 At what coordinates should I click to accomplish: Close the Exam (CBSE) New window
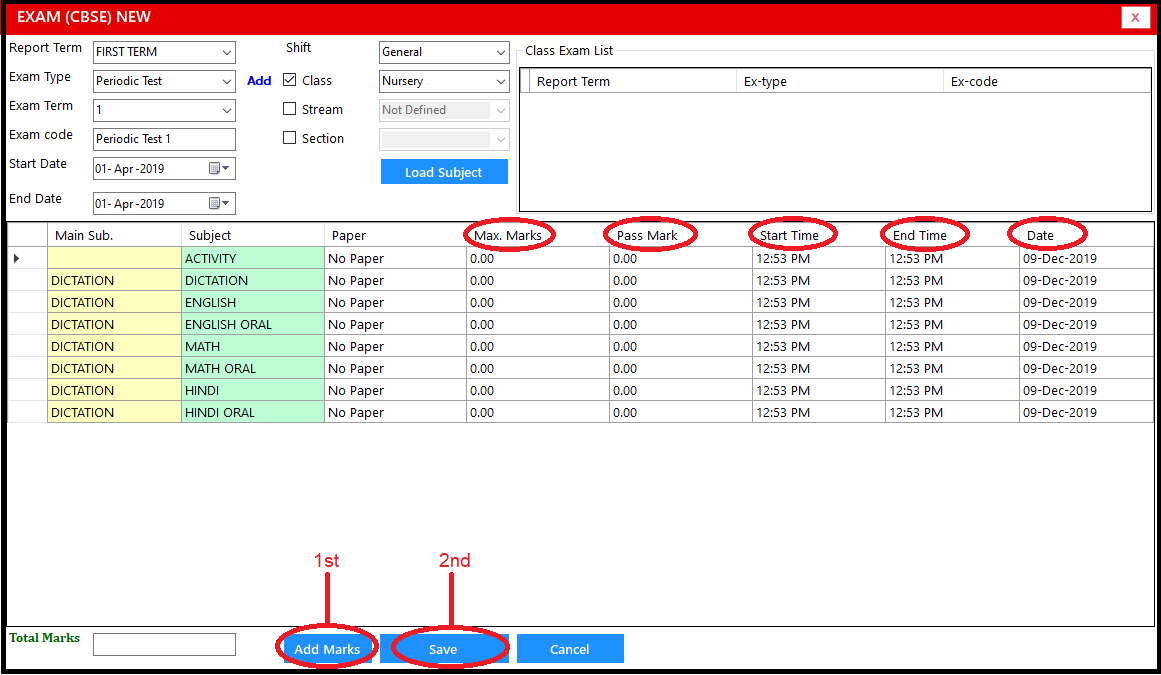tap(1134, 17)
